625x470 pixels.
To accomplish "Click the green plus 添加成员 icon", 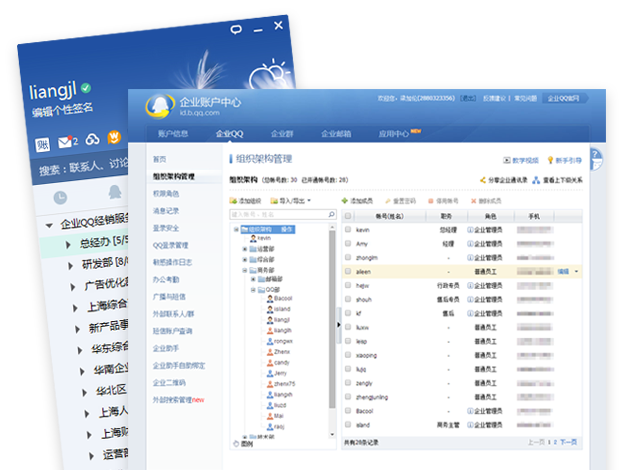I will (x=345, y=201).
